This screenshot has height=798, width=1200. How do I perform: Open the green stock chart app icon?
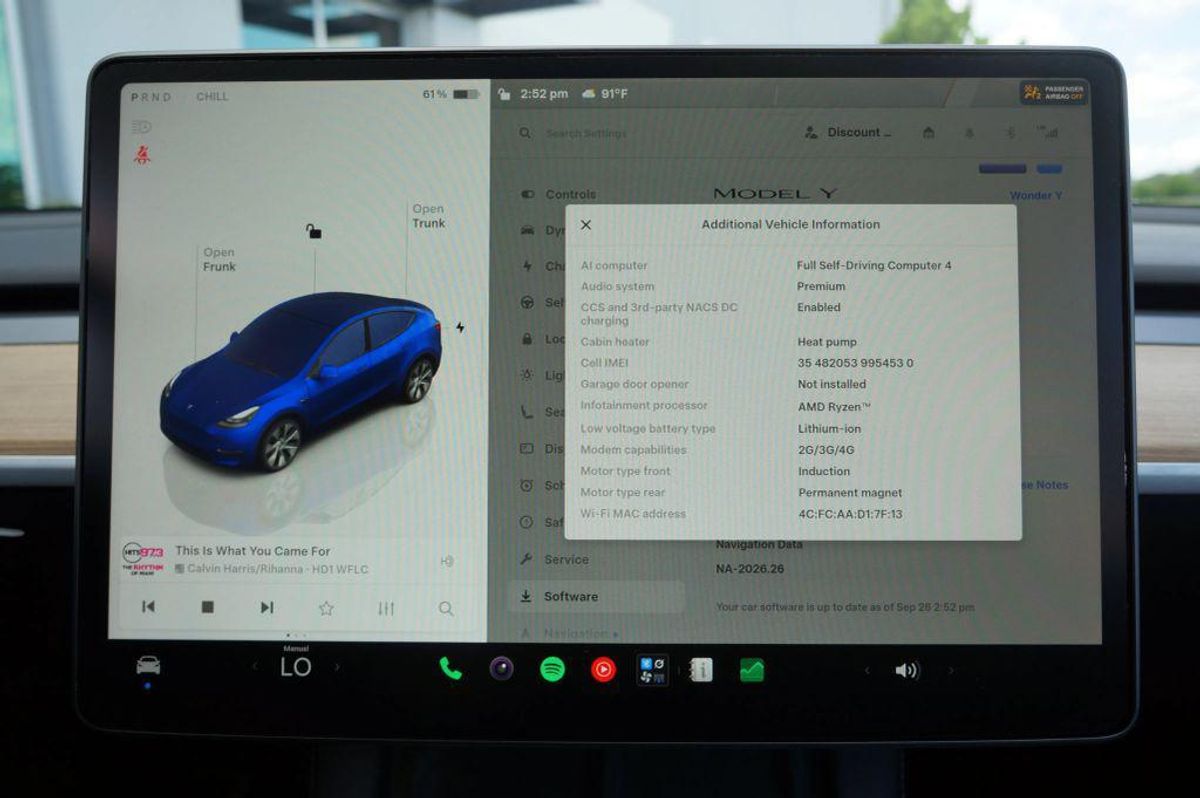tap(752, 669)
